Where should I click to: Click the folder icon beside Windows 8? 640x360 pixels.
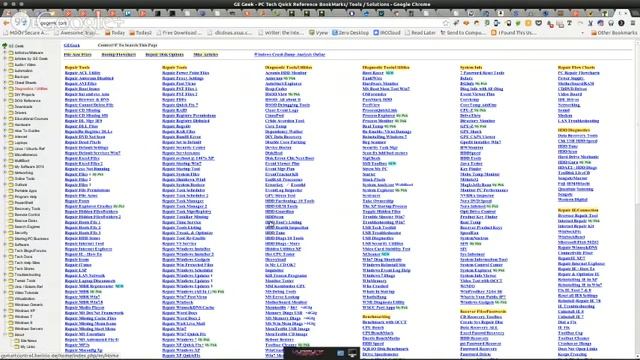[x=11, y=323]
